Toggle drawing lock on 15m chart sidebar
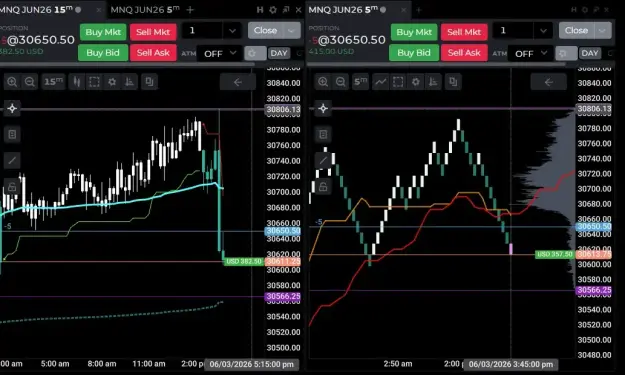The height and width of the screenshot is (375, 625). [x=12, y=187]
